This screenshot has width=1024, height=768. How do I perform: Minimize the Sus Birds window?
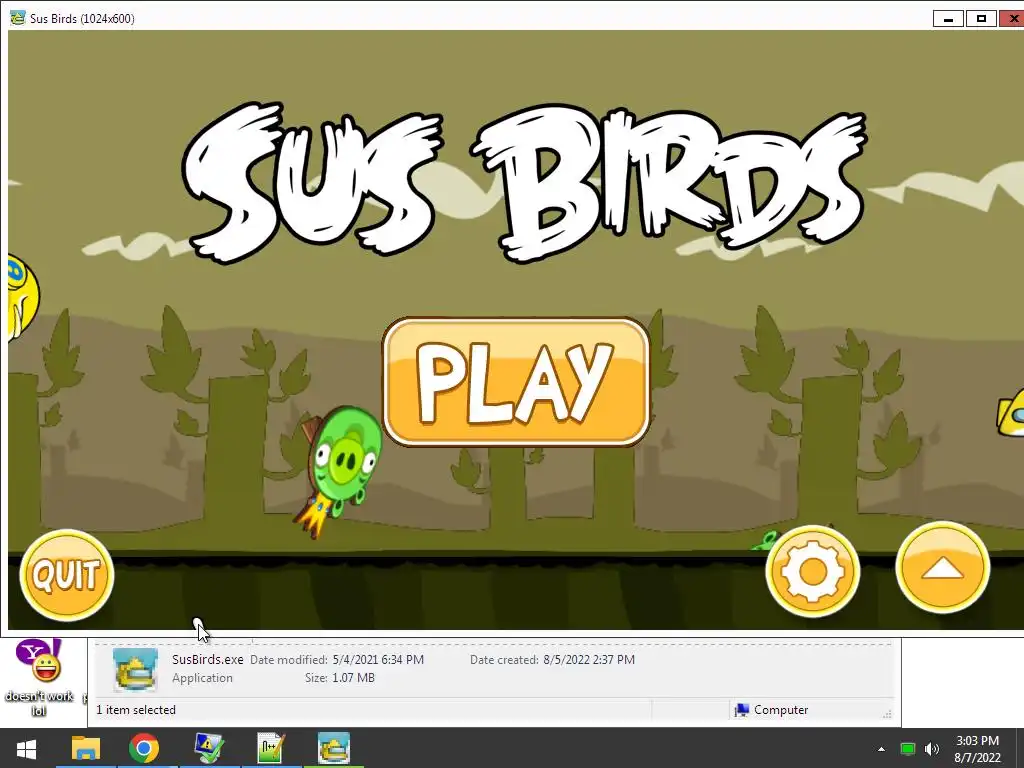pos(948,18)
